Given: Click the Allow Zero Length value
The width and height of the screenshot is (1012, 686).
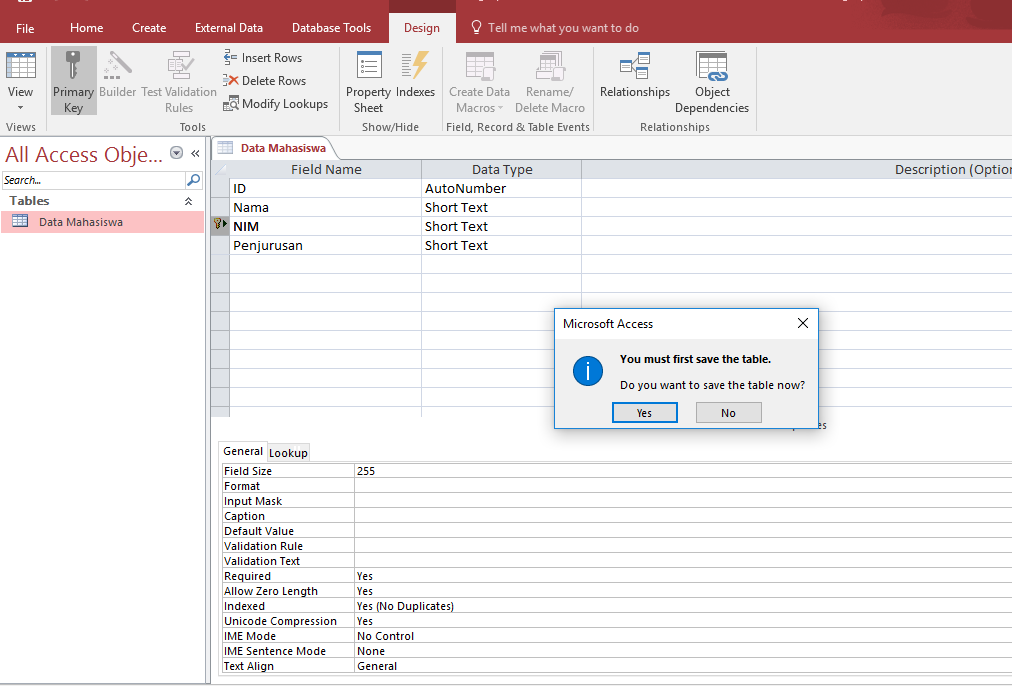Looking at the screenshot, I should (x=683, y=591).
